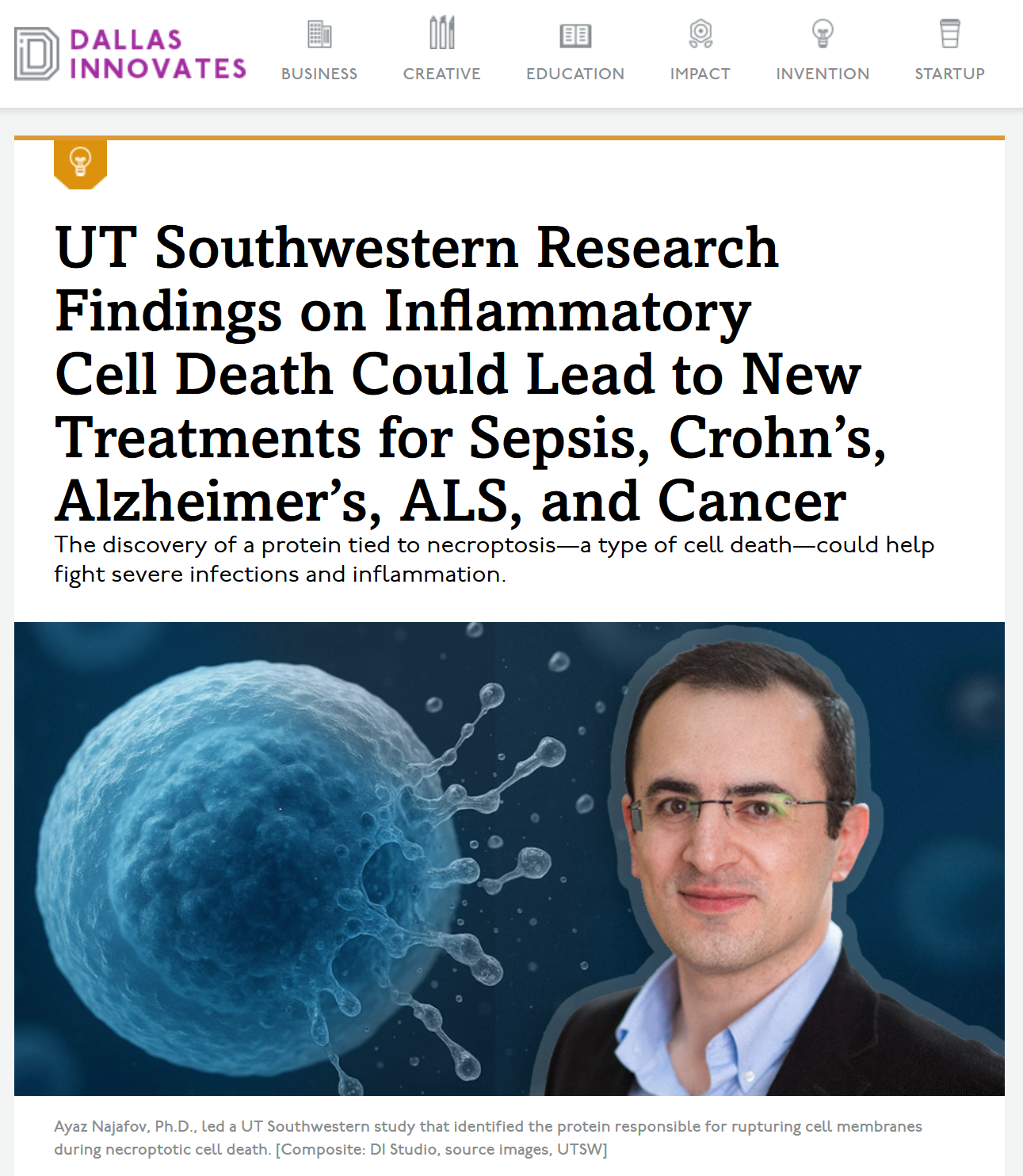This screenshot has width=1023, height=1176.
Task: Select the Impact navigation label
Action: coord(700,74)
